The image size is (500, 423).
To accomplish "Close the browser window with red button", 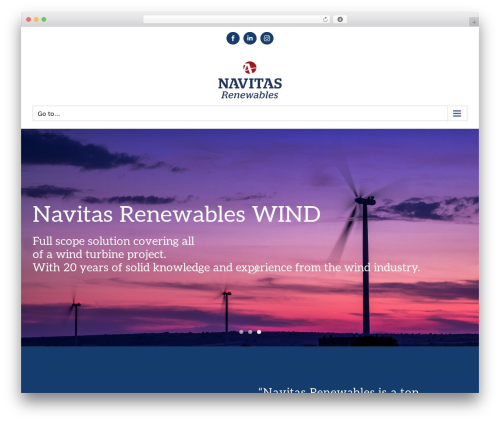I will [x=29, y=19].
